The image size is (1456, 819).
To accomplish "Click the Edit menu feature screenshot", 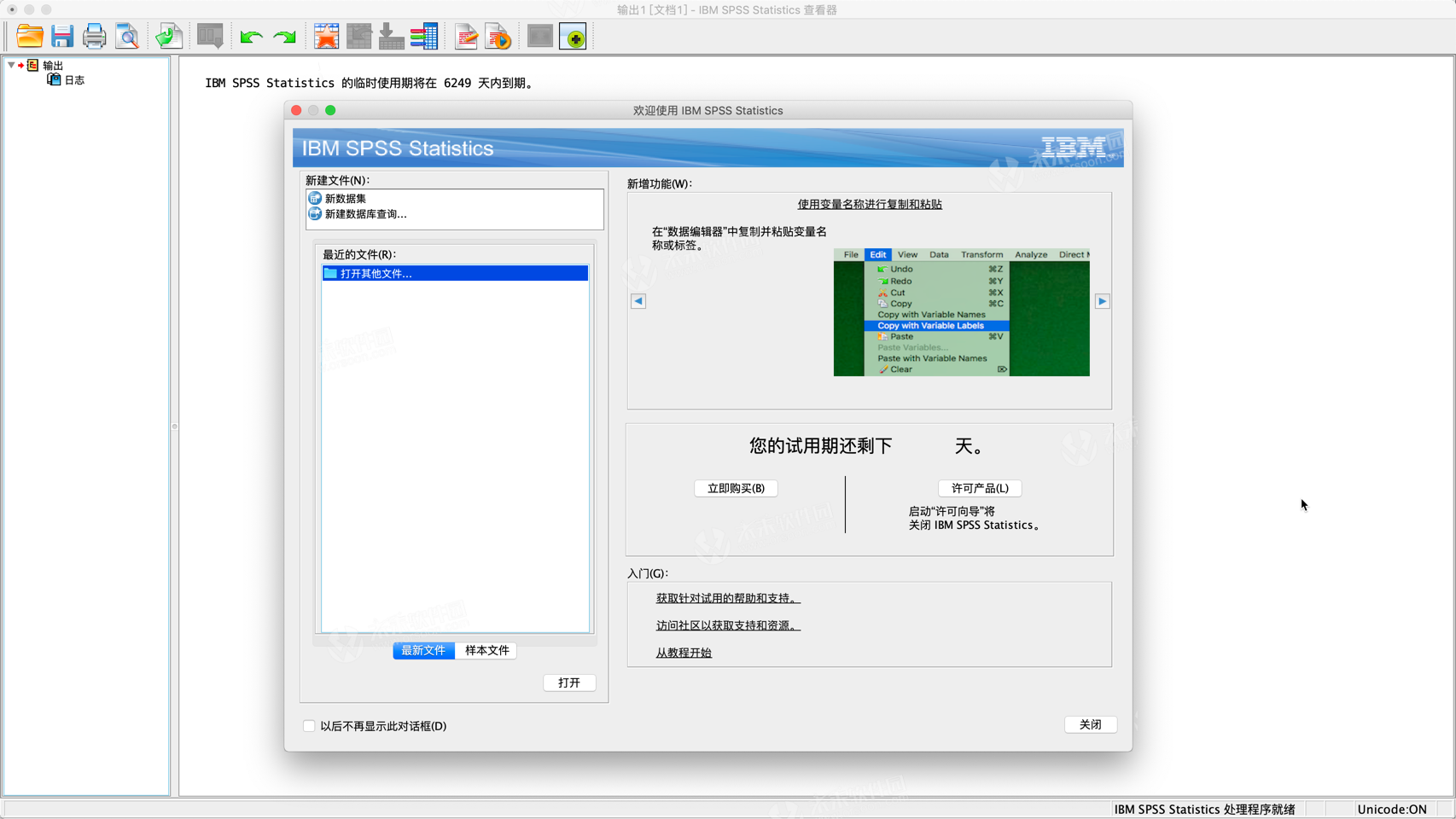I will click(962, 312).
